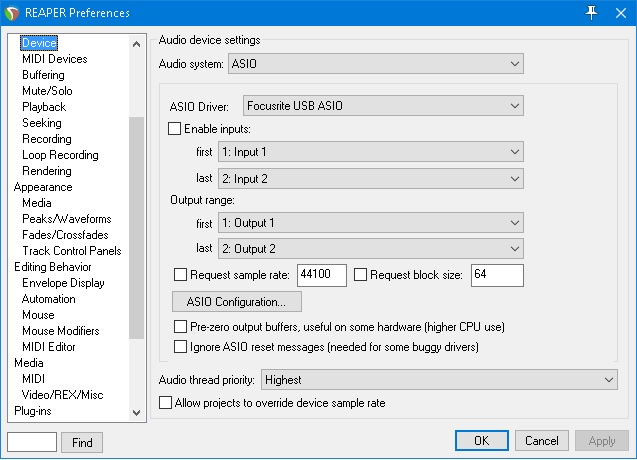The image size is (637, 460).
Task: Select MIDI Devices in the tree
Action: tap(55, 59)
